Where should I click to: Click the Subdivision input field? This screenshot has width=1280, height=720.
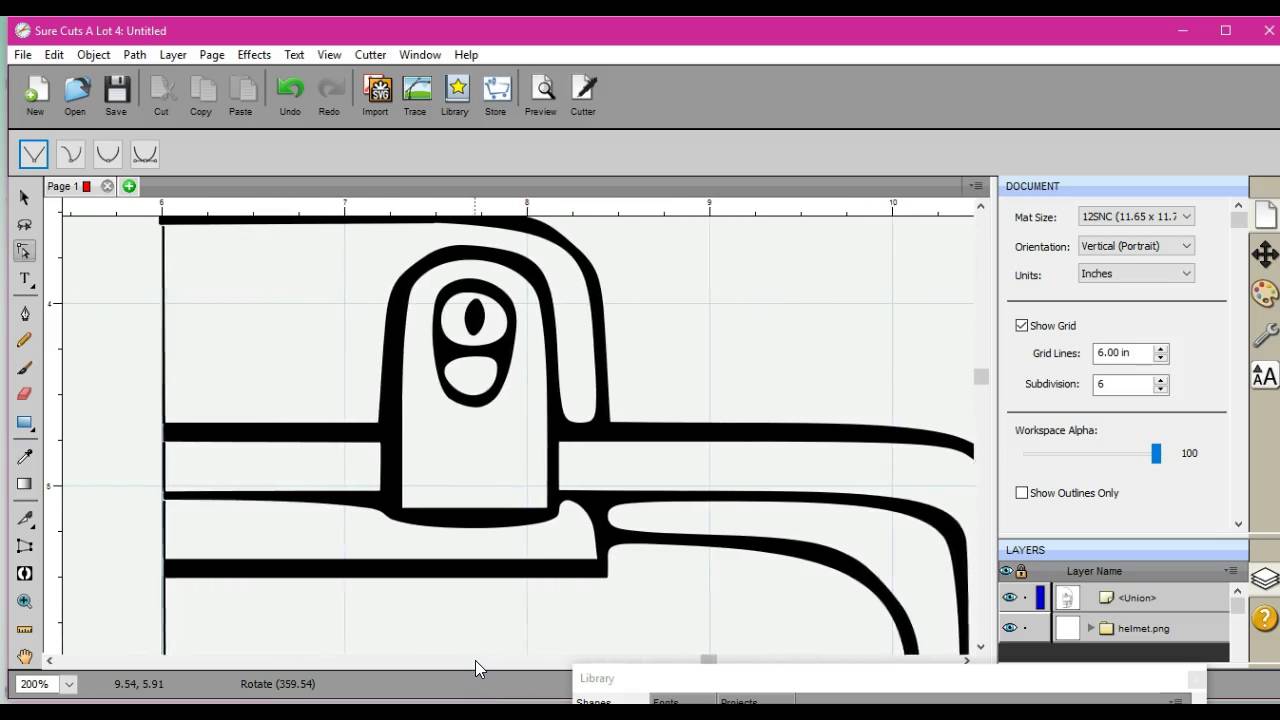click(1123, 384)
